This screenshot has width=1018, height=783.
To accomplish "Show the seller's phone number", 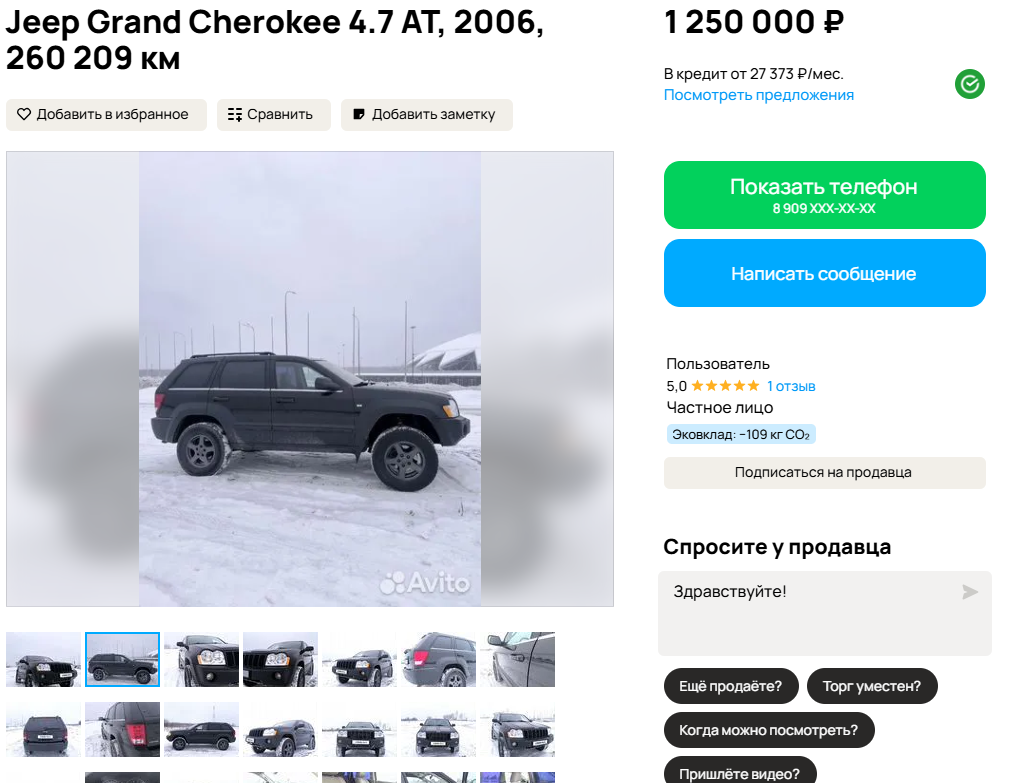I will pyautogui.click(x=825, y=195).
